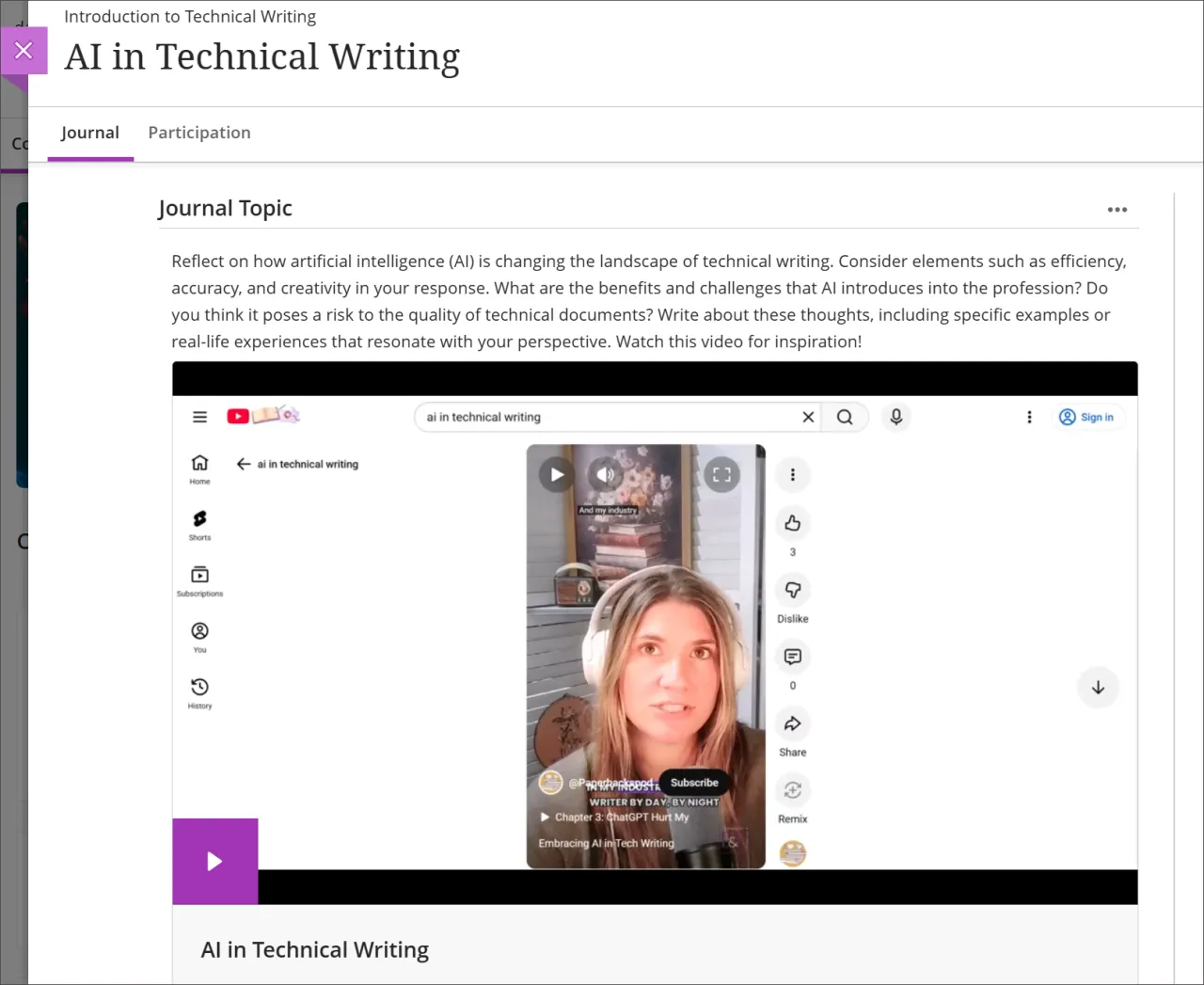
Task: Sign in to YouTube
Action: 1088,417
